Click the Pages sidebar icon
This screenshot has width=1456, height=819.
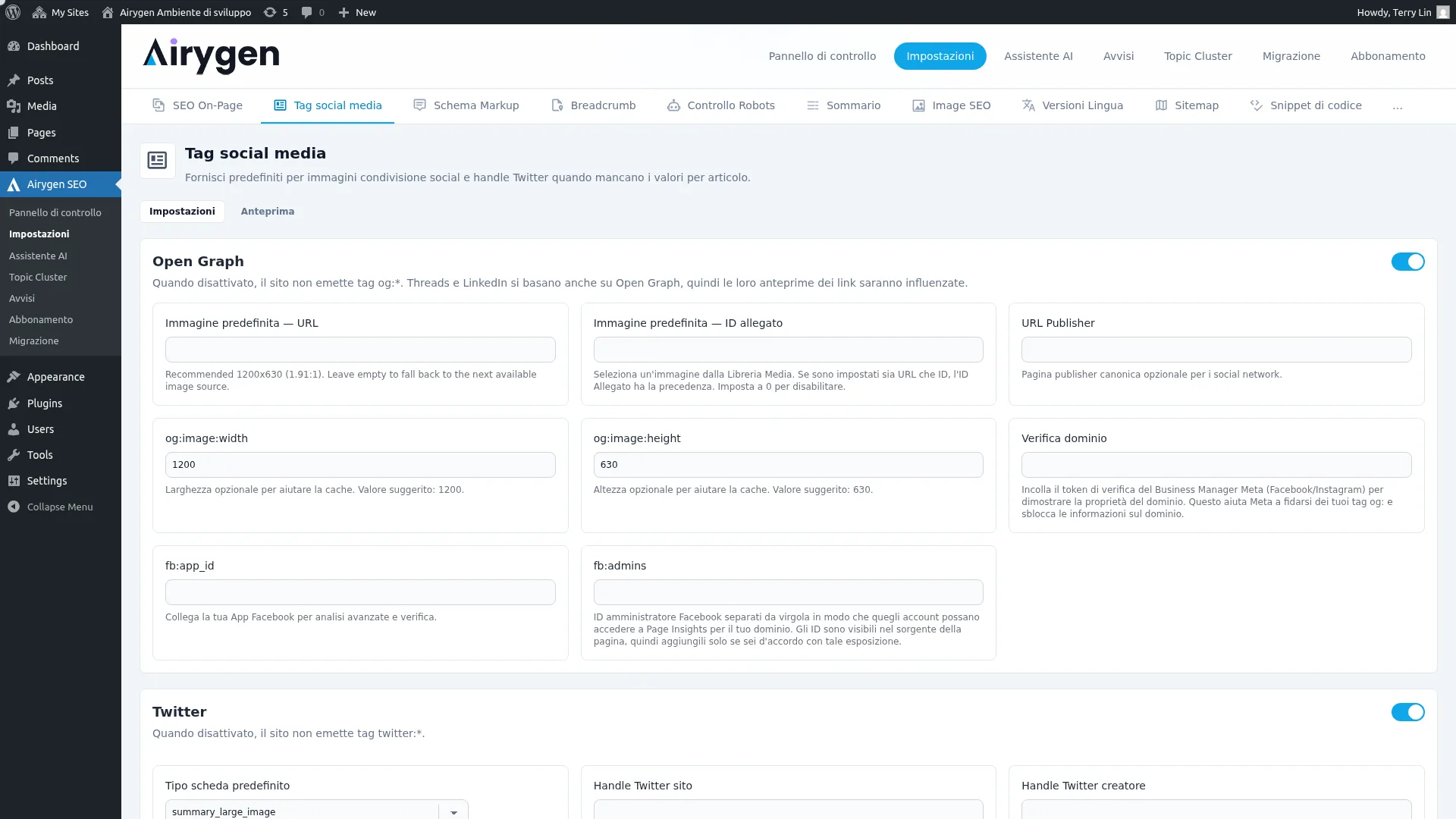(14, 133)
